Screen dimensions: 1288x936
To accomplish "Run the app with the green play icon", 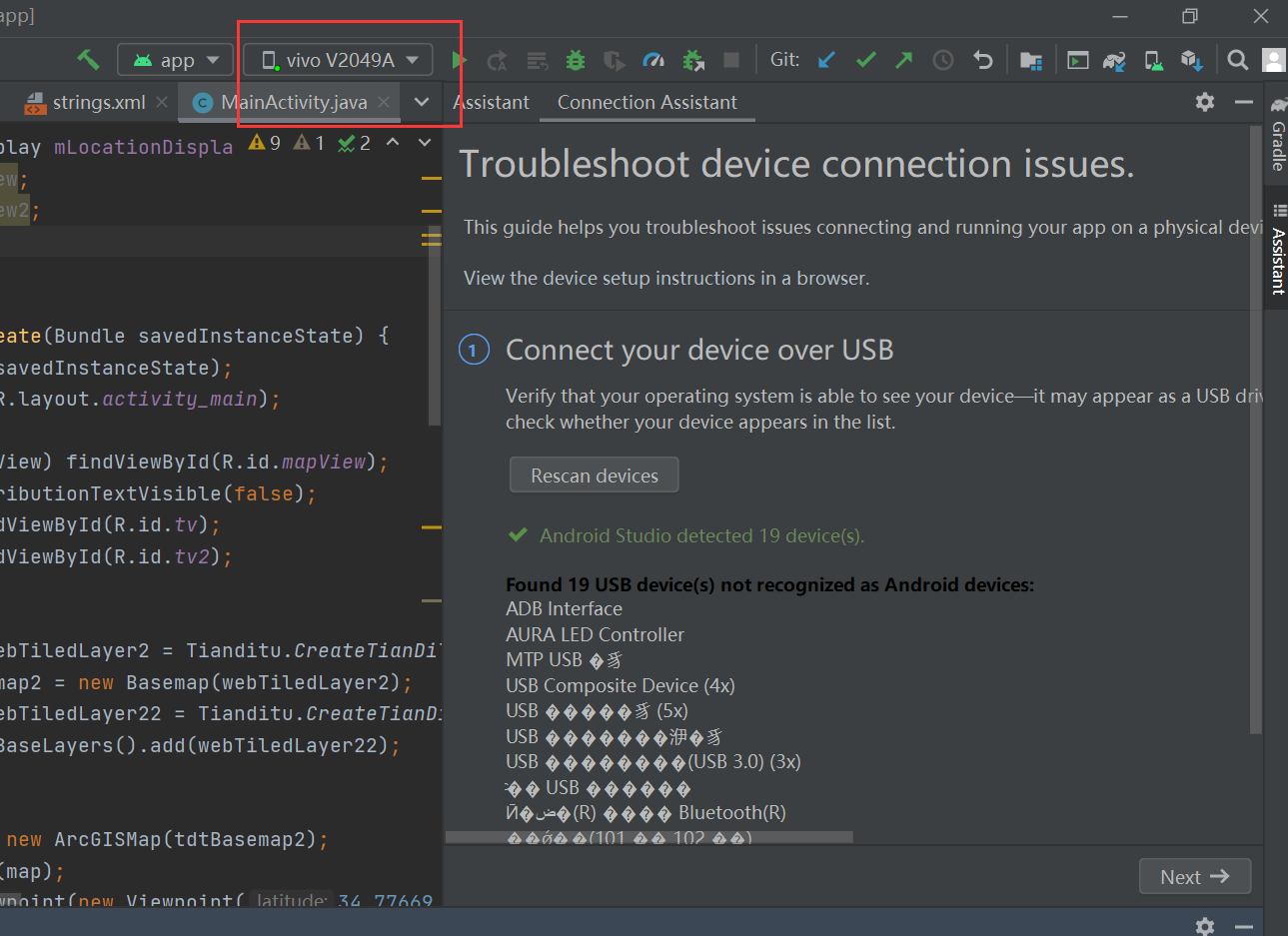I will [x=459, y=60].
